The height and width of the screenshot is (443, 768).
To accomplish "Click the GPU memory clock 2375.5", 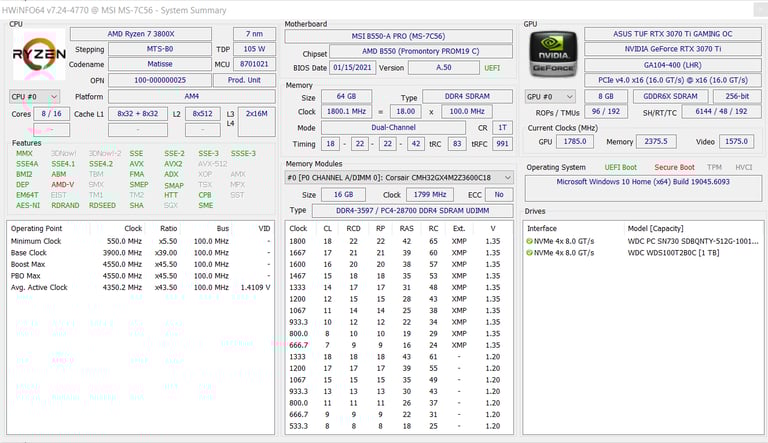I will click(656, 142).
